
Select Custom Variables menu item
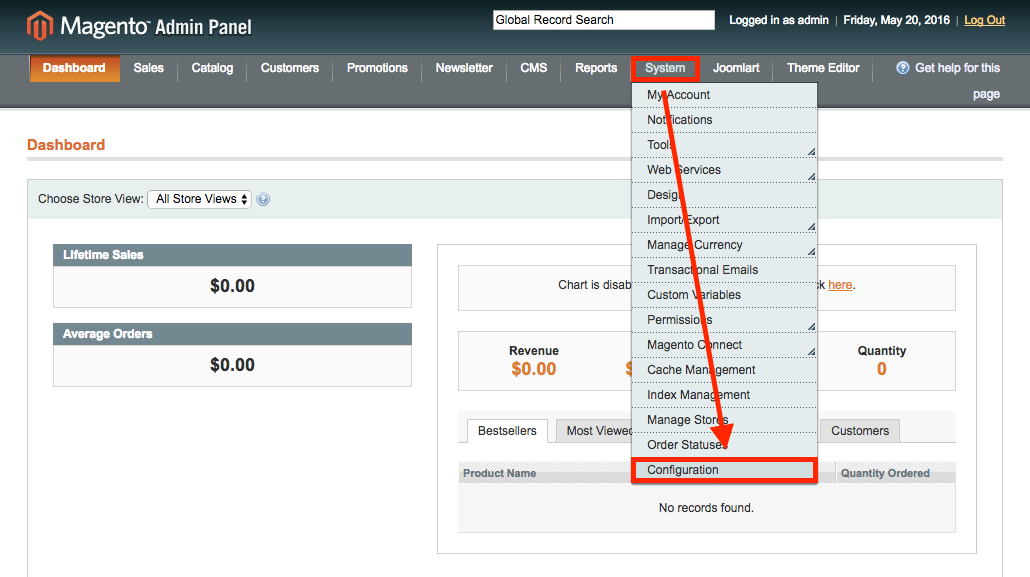coord(724,295)
